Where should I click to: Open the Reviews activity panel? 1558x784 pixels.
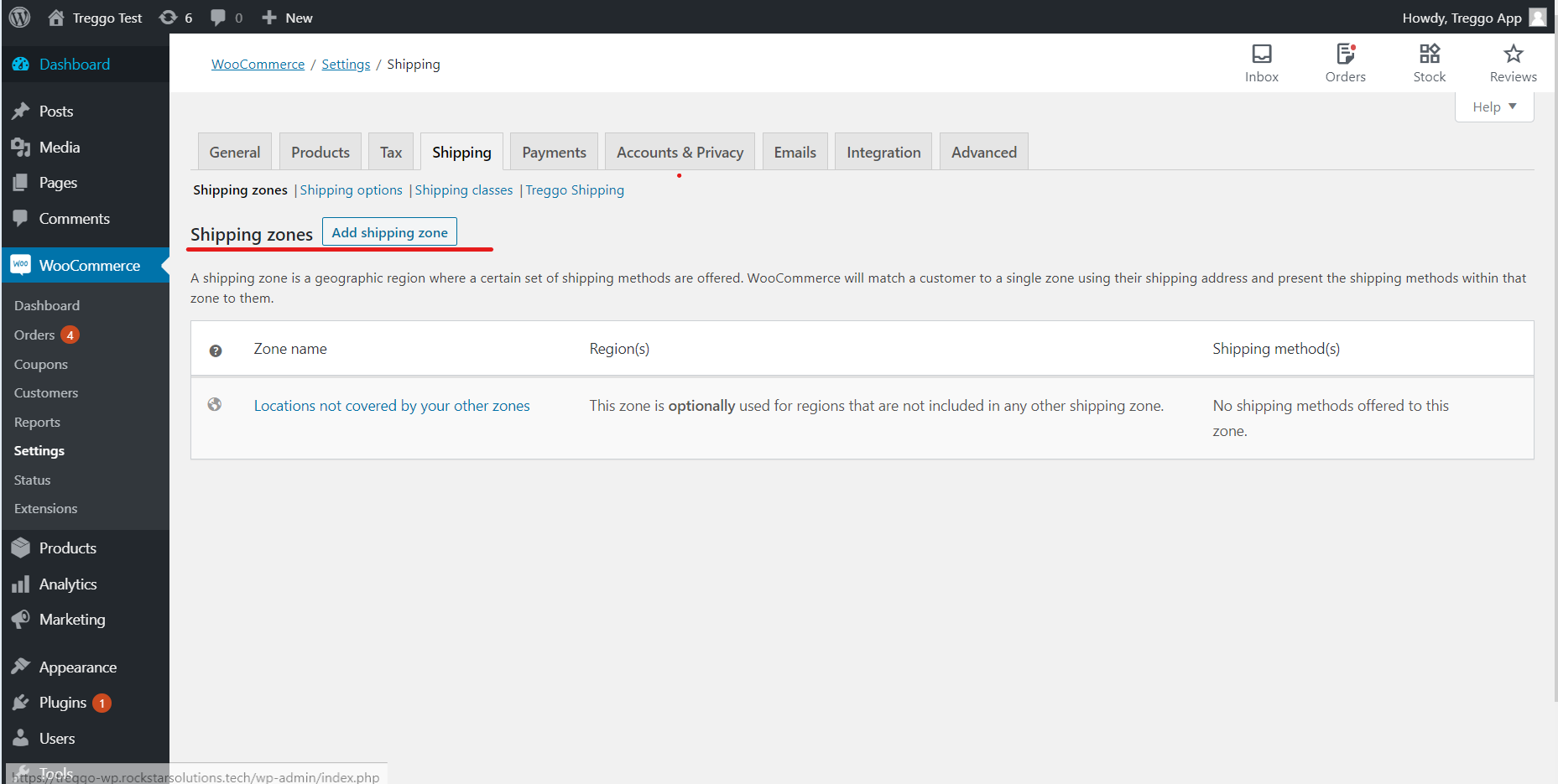tap(1513, 63)
